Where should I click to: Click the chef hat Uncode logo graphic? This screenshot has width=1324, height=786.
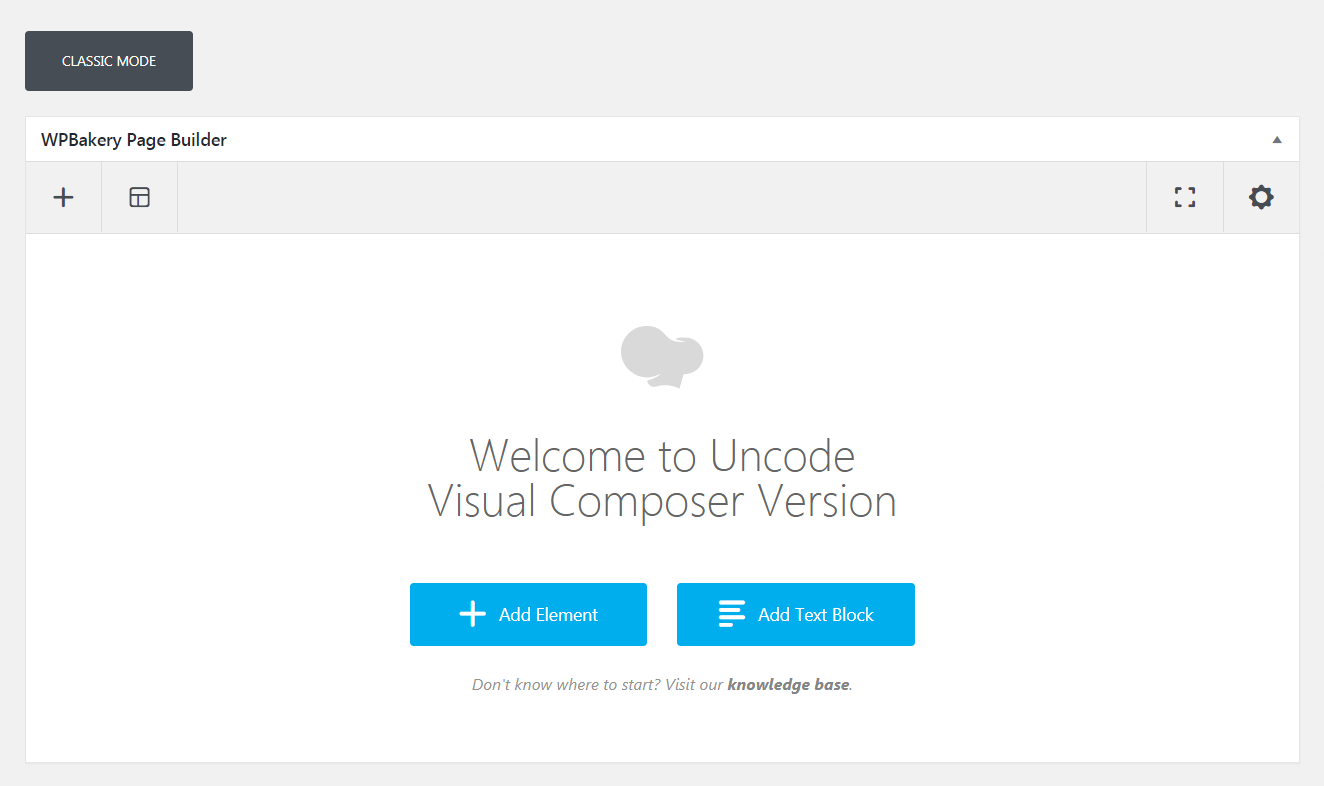[x=662, y=356]
